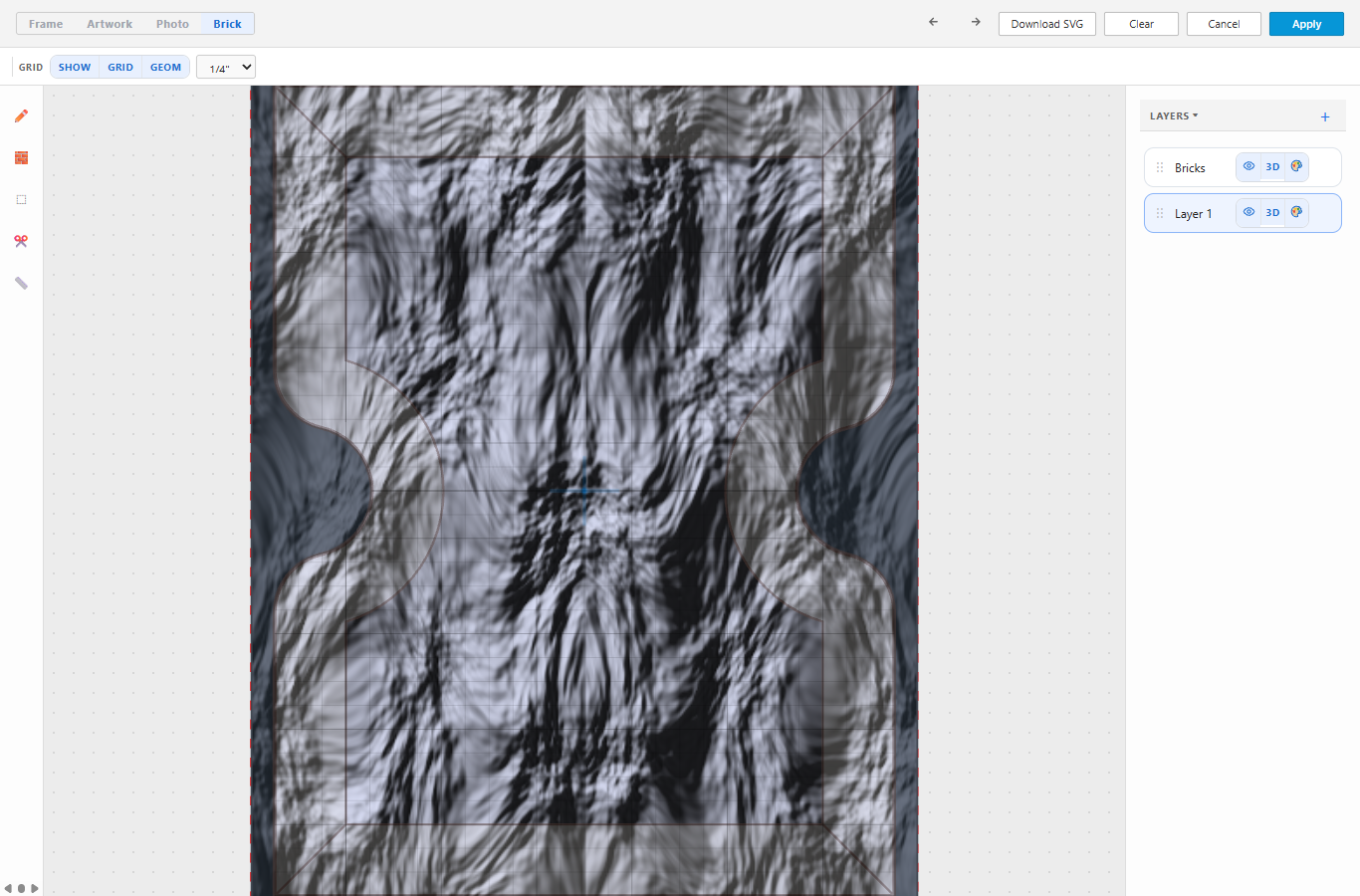Viewport: 1360px width, 896px height.
Task: Click the Cancel button
Action: pyautogui.click(x=1224, y=24)
